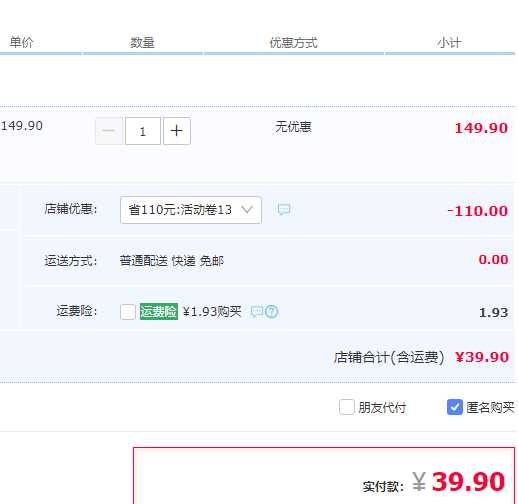Enable the 朋友代付 checkbox

point(347,407)
